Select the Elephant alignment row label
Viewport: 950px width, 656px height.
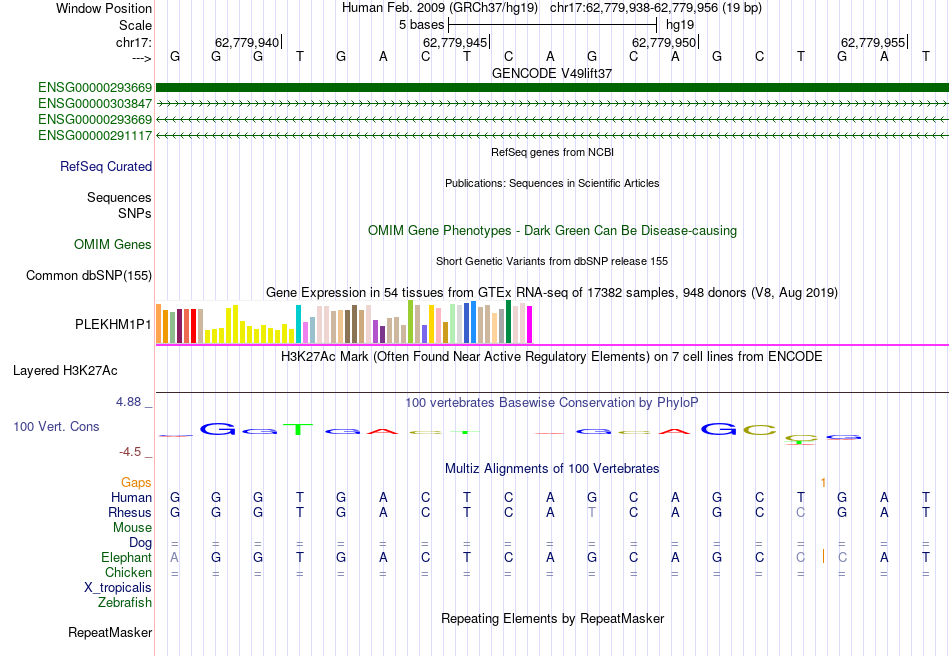point(126,557)
